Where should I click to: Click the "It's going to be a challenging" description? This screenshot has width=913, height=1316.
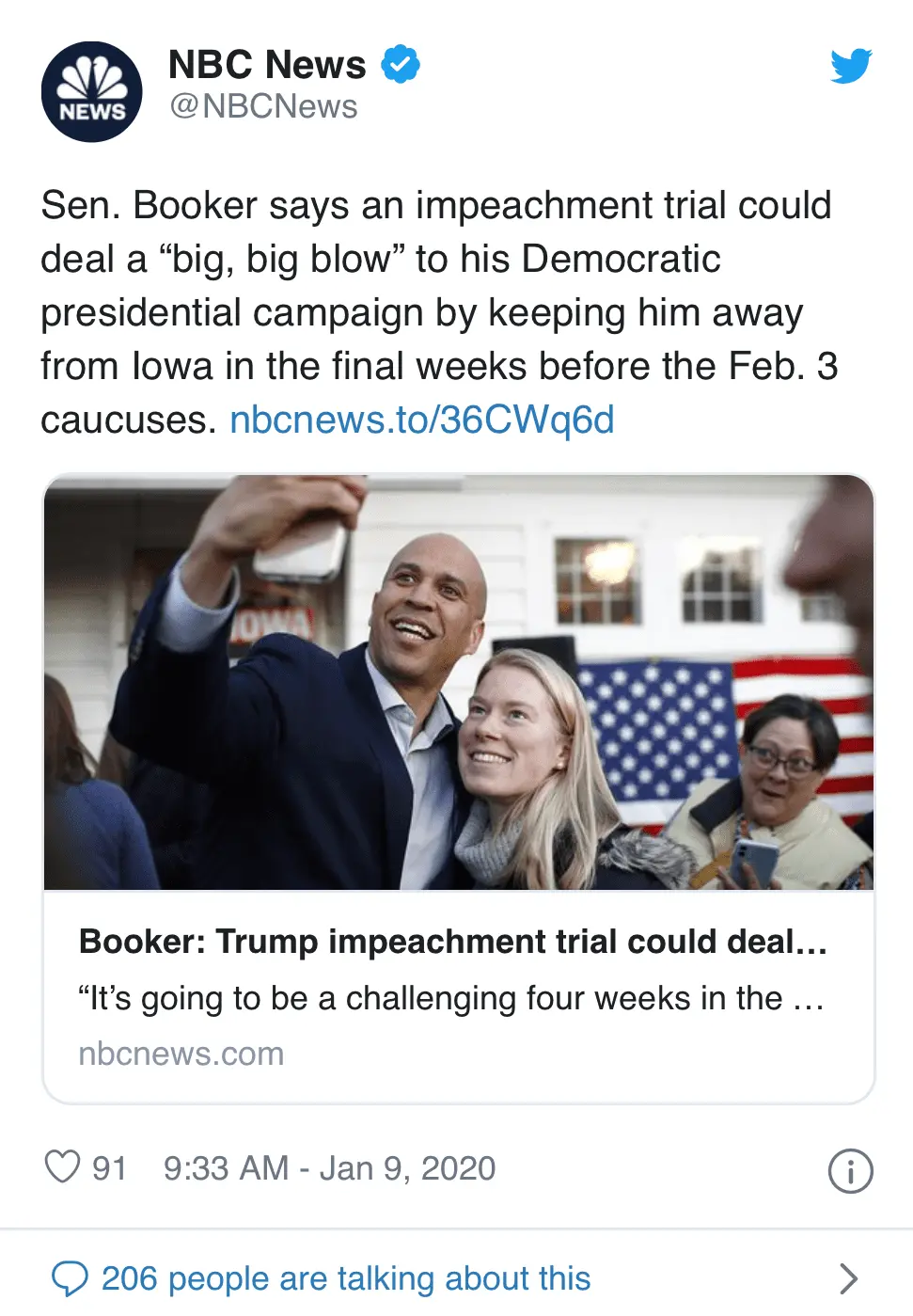451,998
